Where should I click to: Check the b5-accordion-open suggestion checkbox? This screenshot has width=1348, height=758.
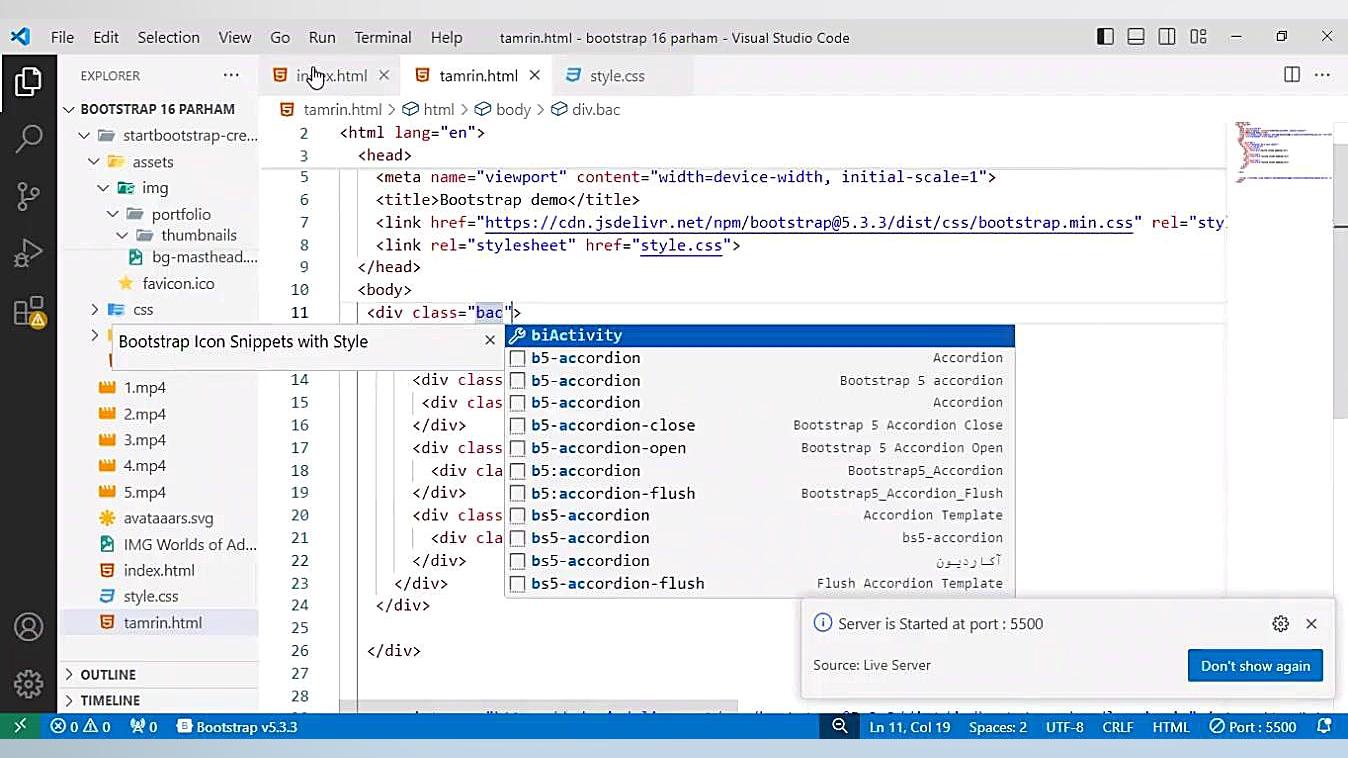[517, 448]
